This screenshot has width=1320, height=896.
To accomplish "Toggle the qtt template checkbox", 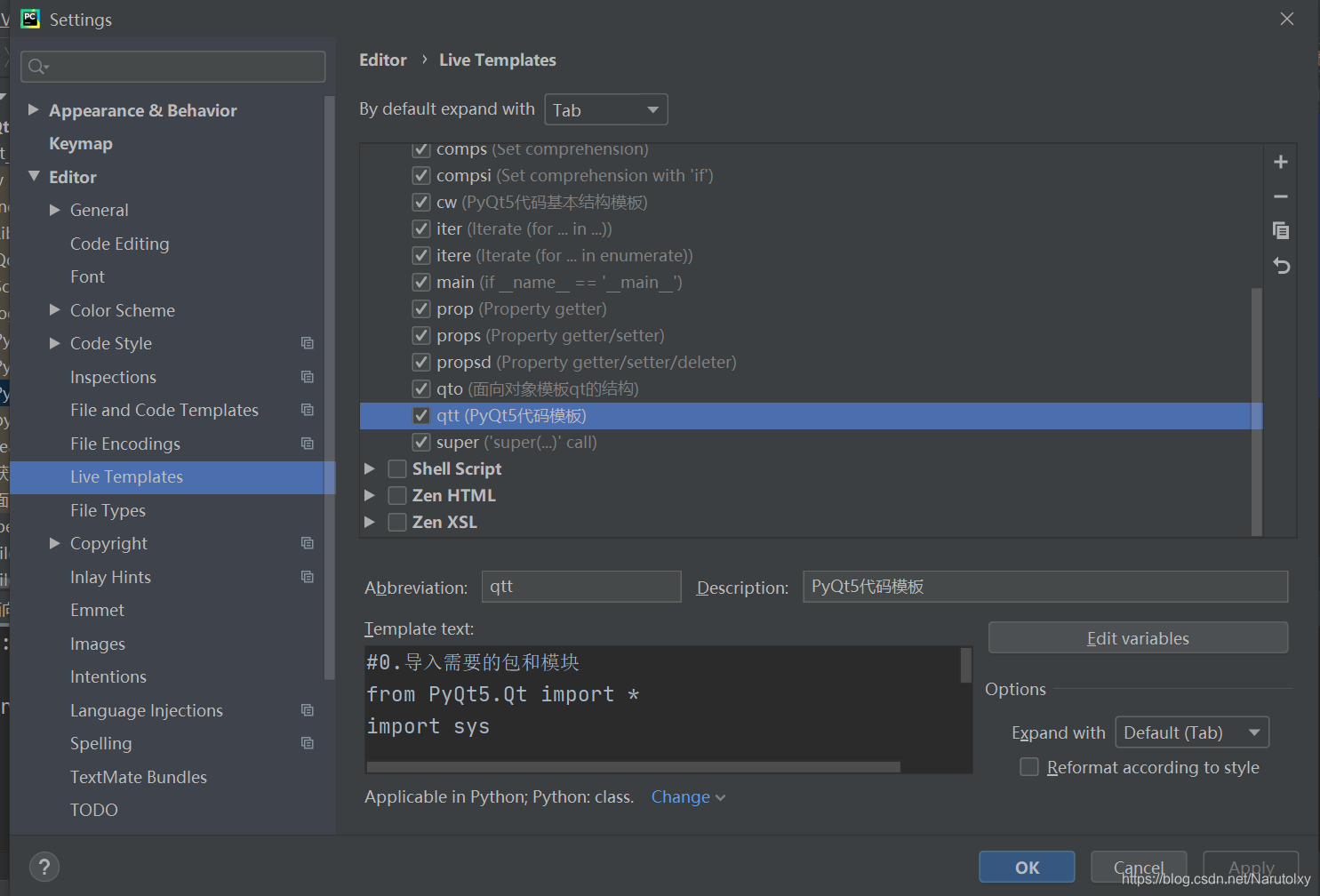I will 421,415.
